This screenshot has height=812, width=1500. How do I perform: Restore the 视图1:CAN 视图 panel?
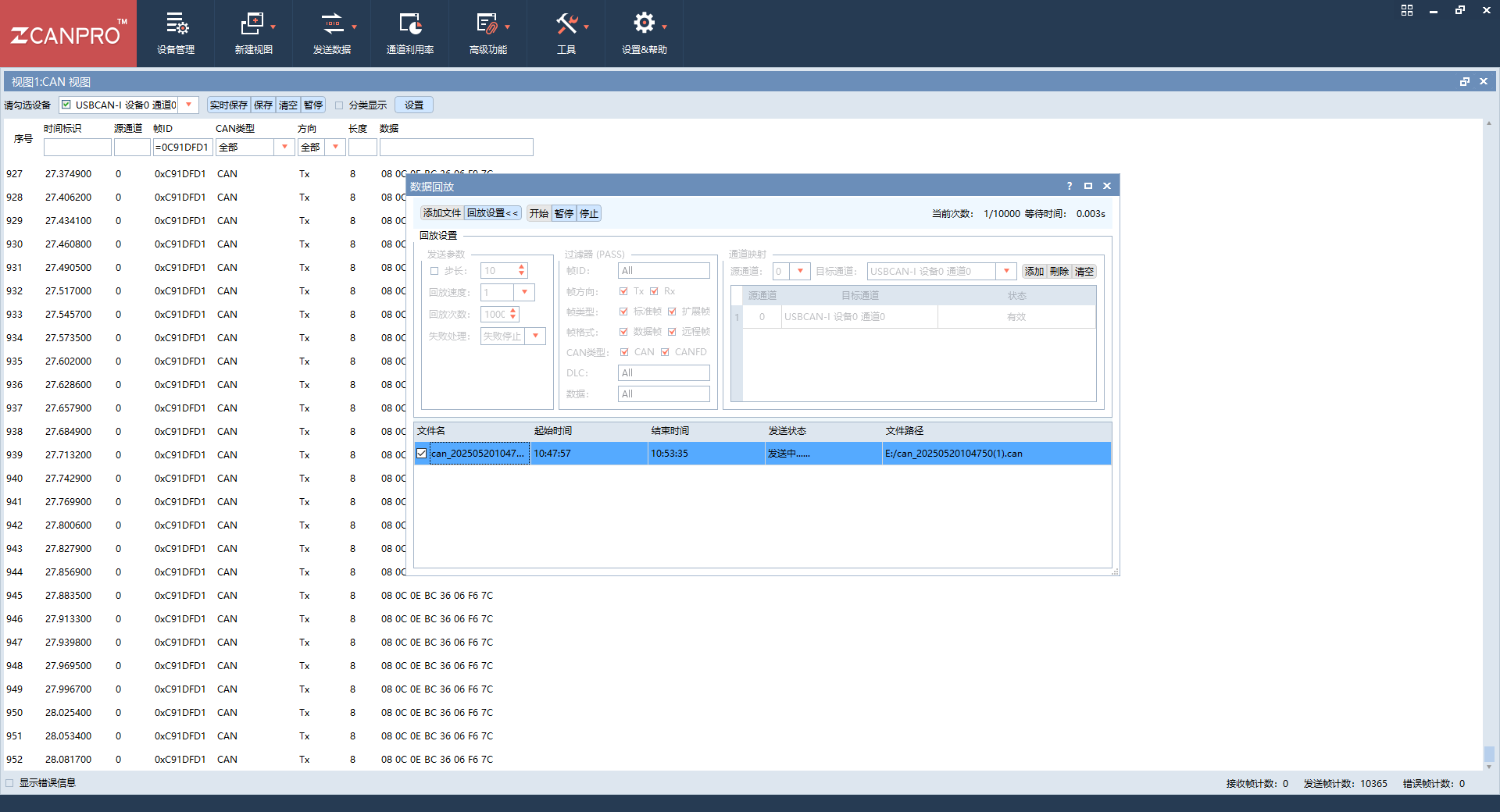[x=1465, y=81]
